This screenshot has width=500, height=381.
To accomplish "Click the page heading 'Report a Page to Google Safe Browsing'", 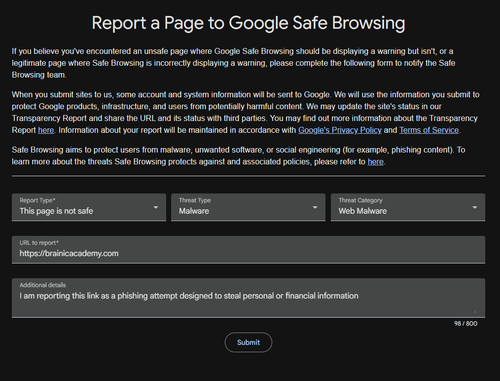I will (x=248, y=23).
